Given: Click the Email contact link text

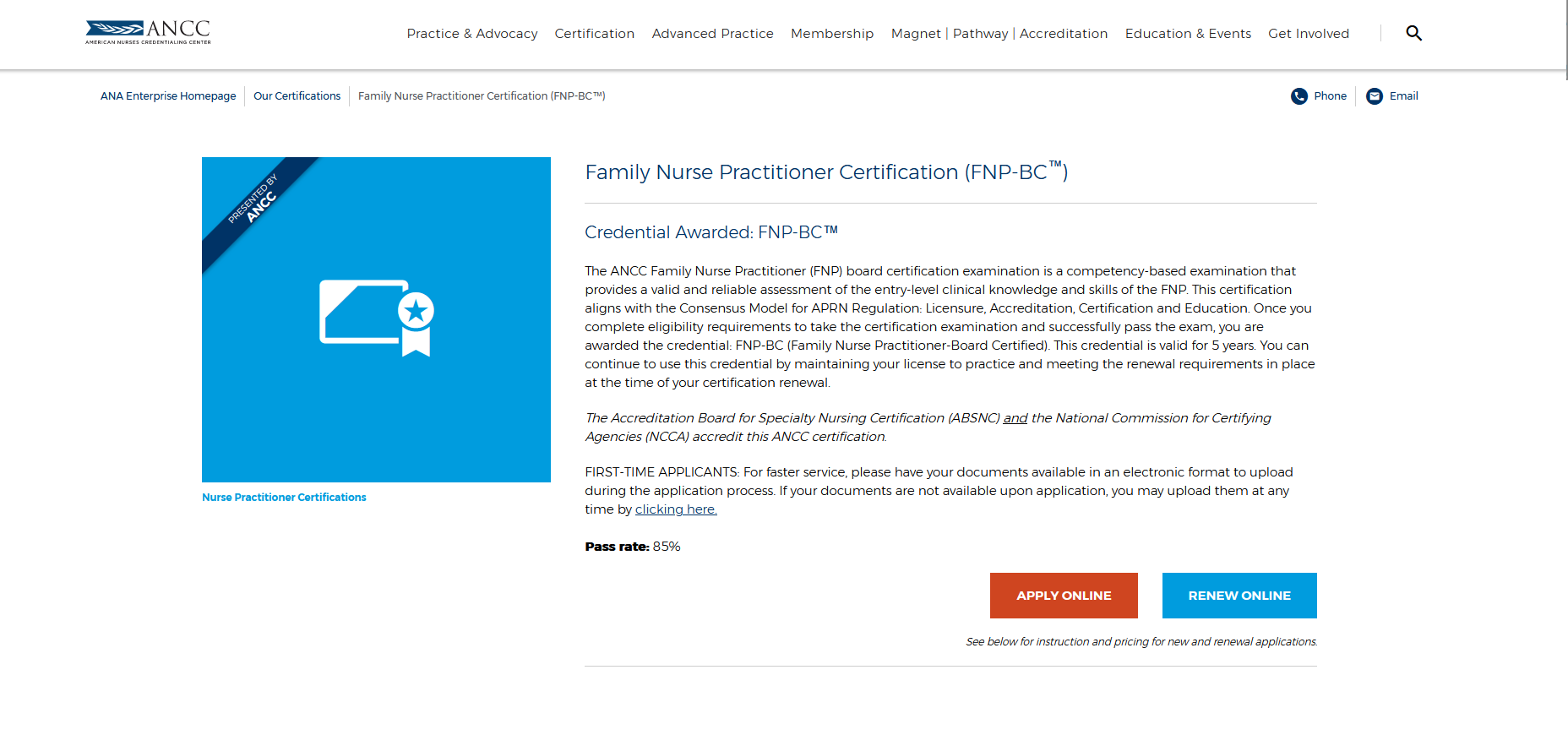Looking at the screenshot, I should (1404, 96).
